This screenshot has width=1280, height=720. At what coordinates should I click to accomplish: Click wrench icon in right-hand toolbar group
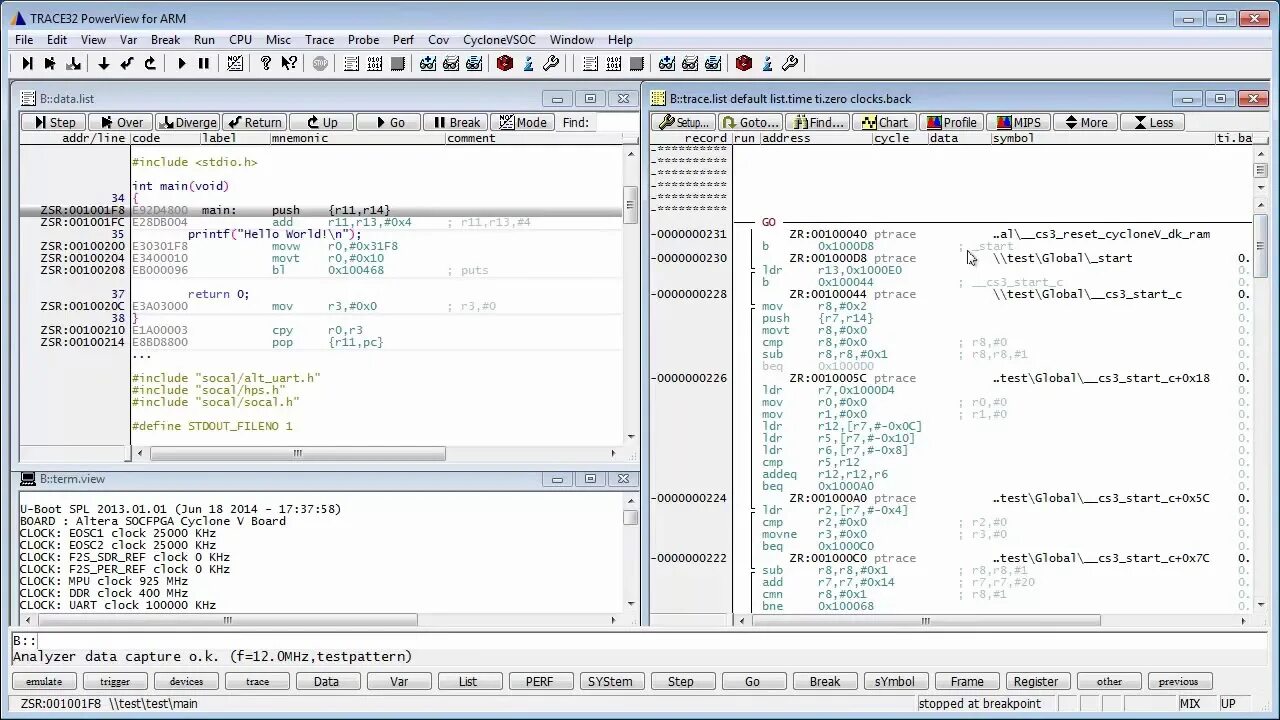click(790, 63)
